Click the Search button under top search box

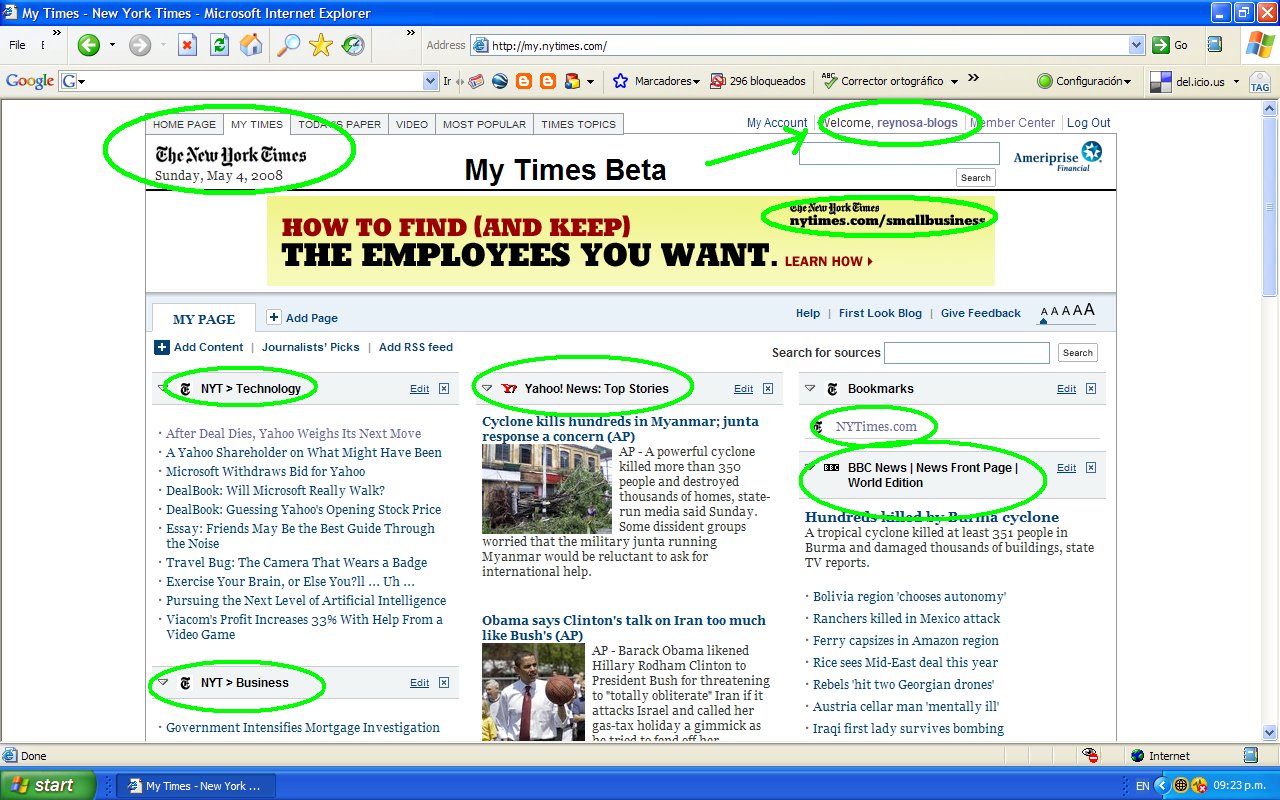click(x=976, y=178)
